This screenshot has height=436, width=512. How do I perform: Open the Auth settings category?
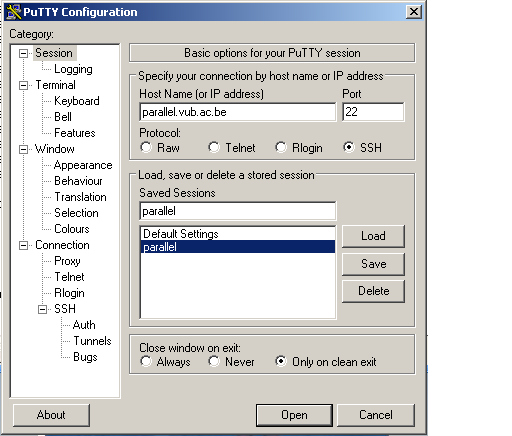[84, 325]
